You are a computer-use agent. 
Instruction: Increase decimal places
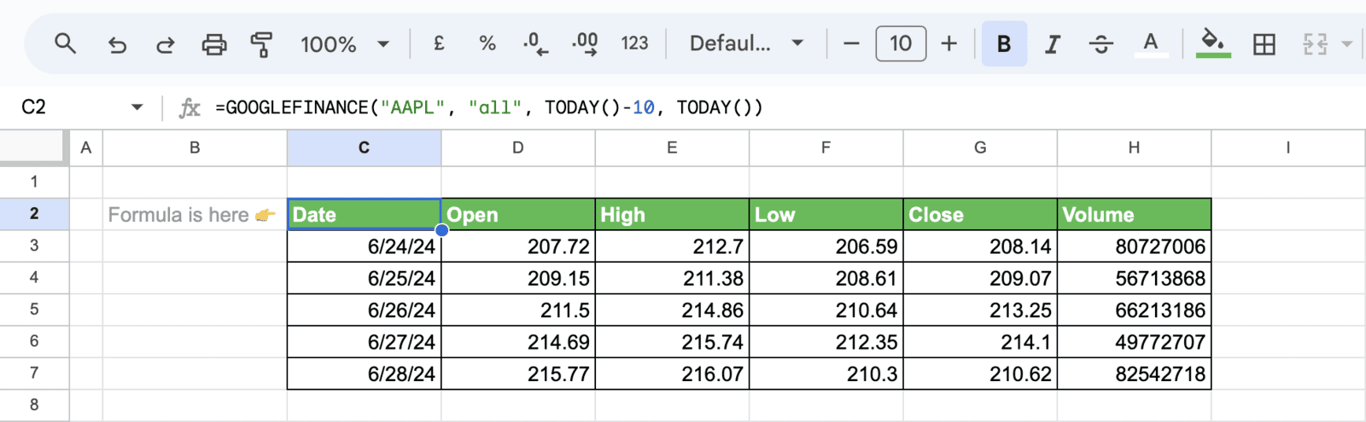point(585,44)
